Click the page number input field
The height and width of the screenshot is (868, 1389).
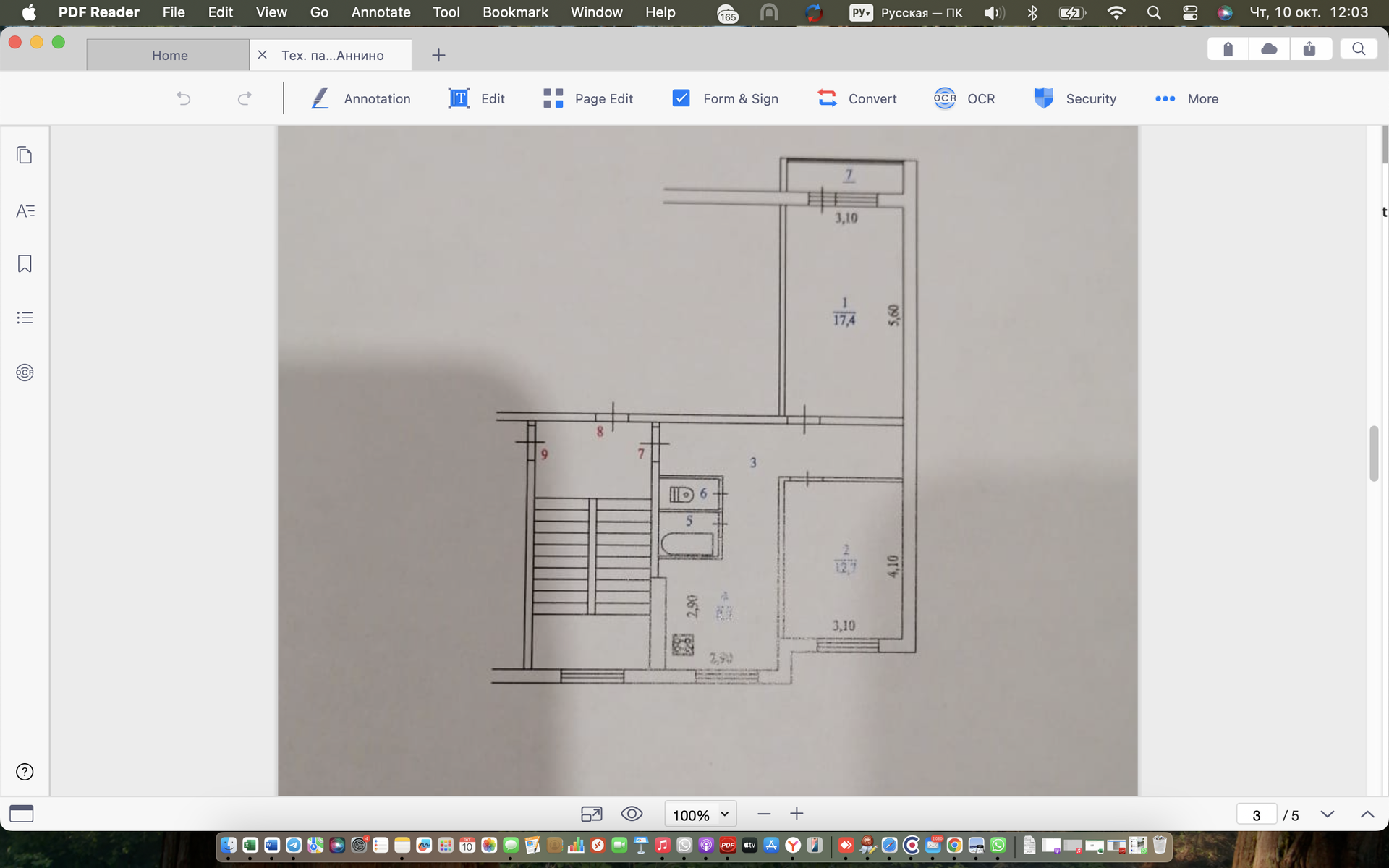click(1256, 815)
